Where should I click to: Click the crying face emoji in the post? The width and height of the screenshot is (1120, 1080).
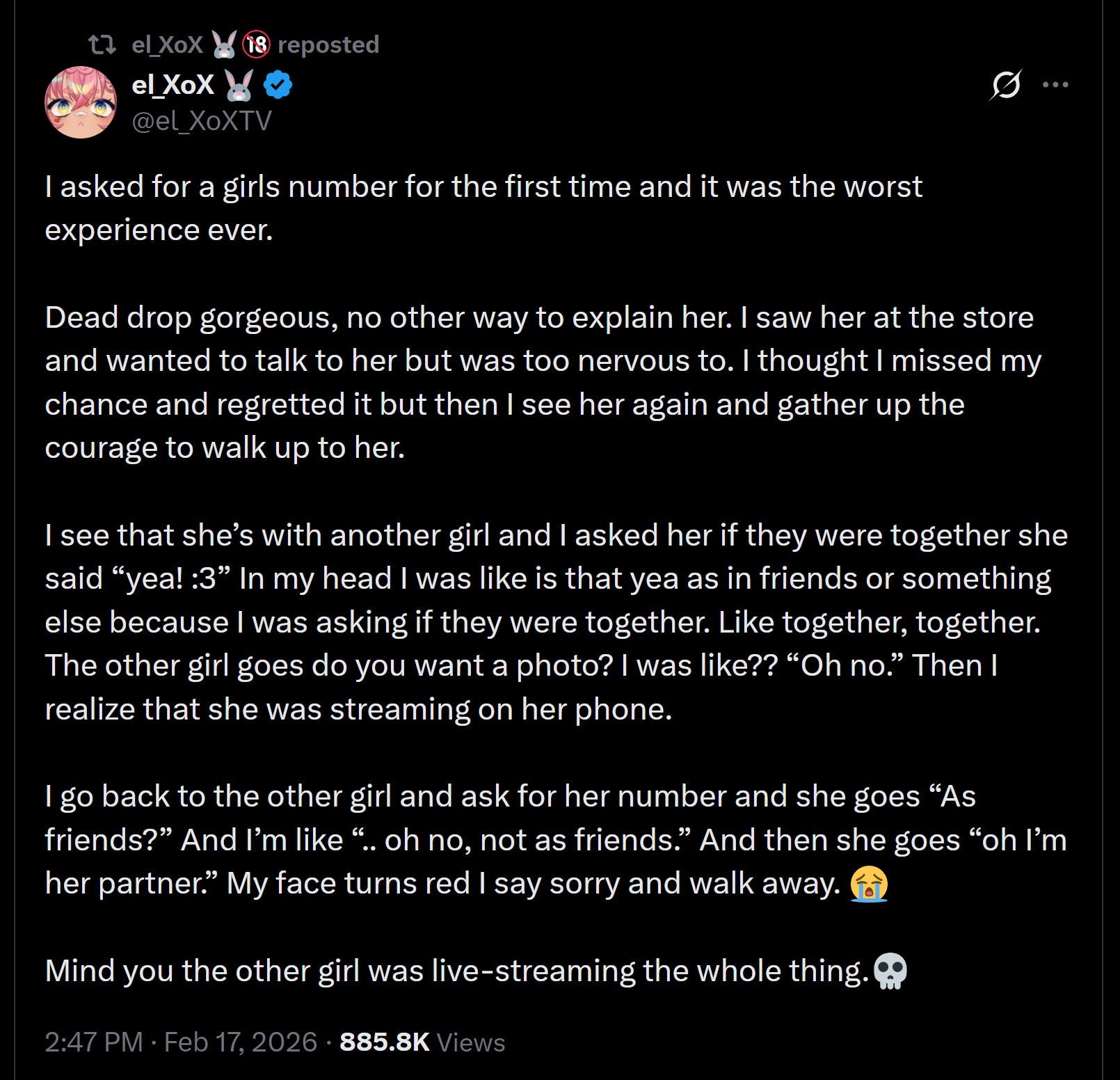[870, 884]
